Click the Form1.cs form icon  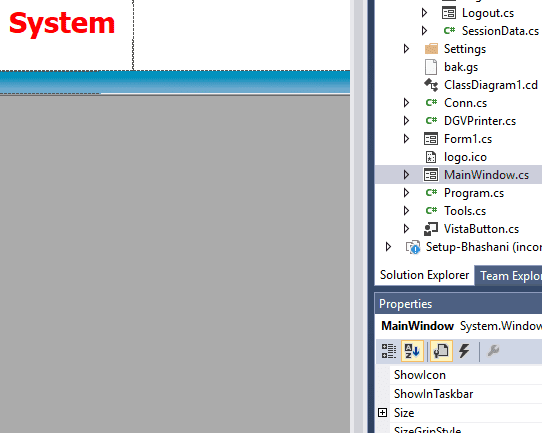(x=431, y=139)
